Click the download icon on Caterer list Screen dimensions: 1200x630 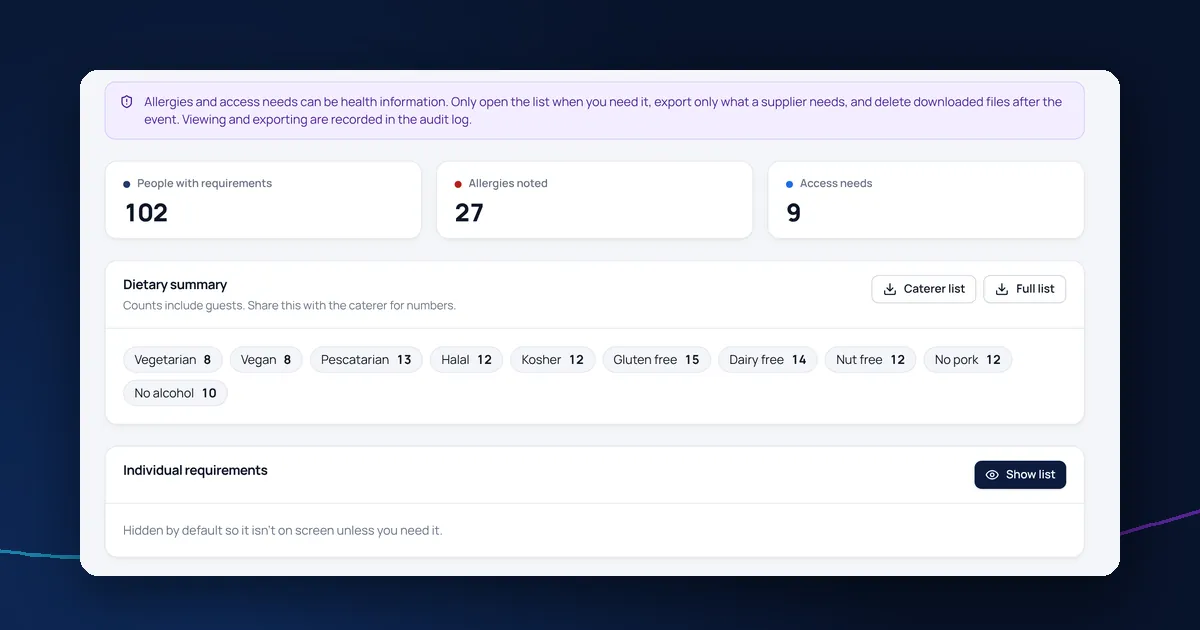coord(890,289)
